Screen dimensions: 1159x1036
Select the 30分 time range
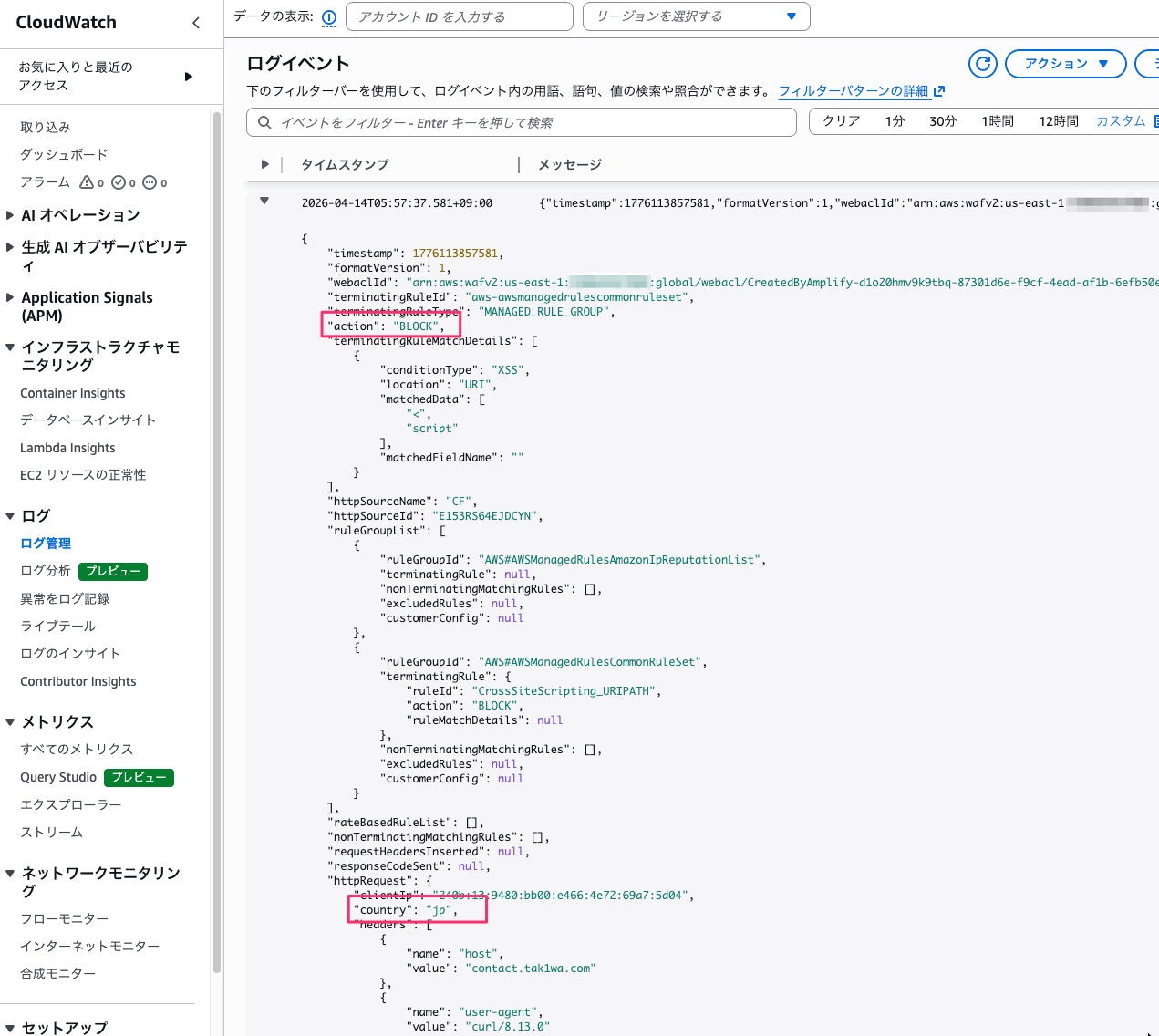(x=943, y=121)
